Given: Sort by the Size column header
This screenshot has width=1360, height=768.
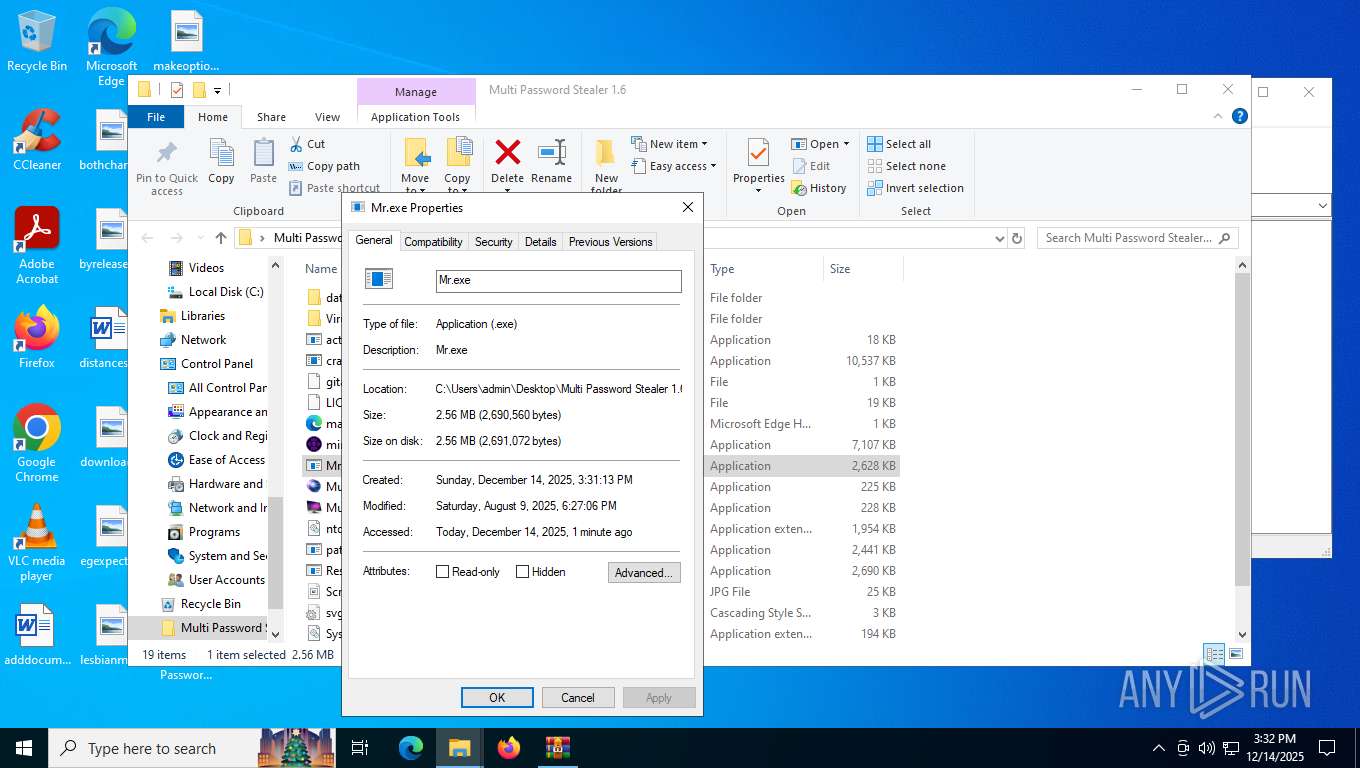Looking at the screenshot, I should [863, 269].
